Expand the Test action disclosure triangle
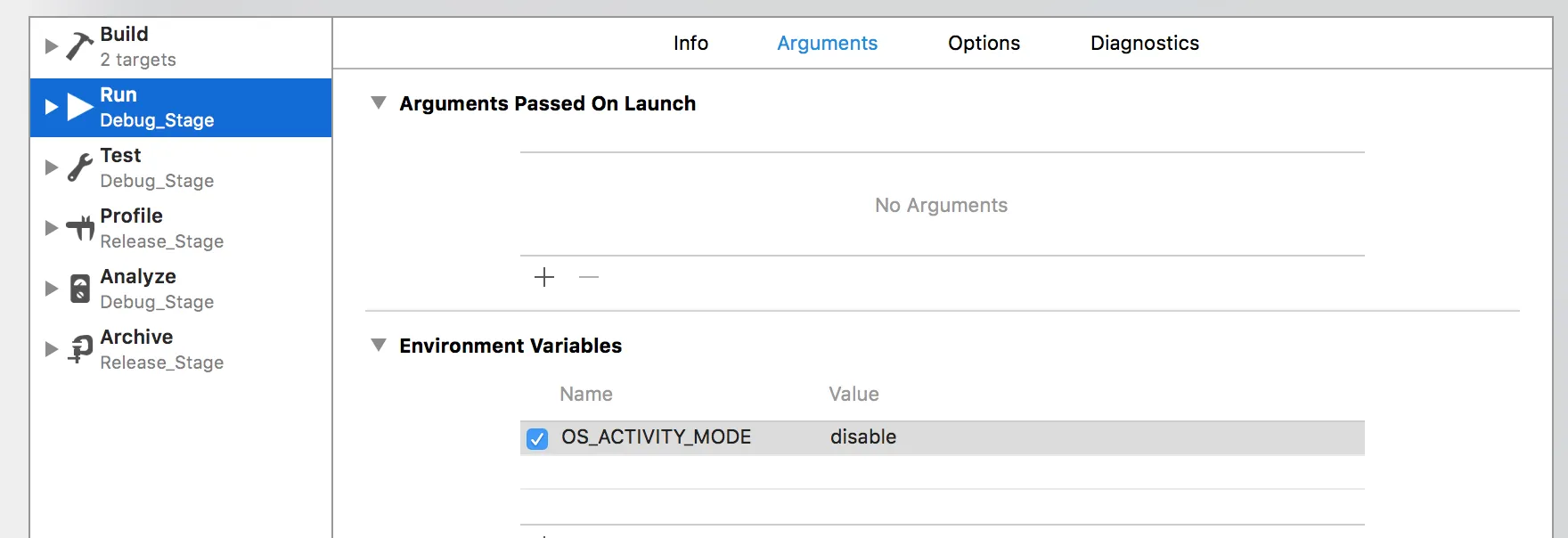 [51, 167]
